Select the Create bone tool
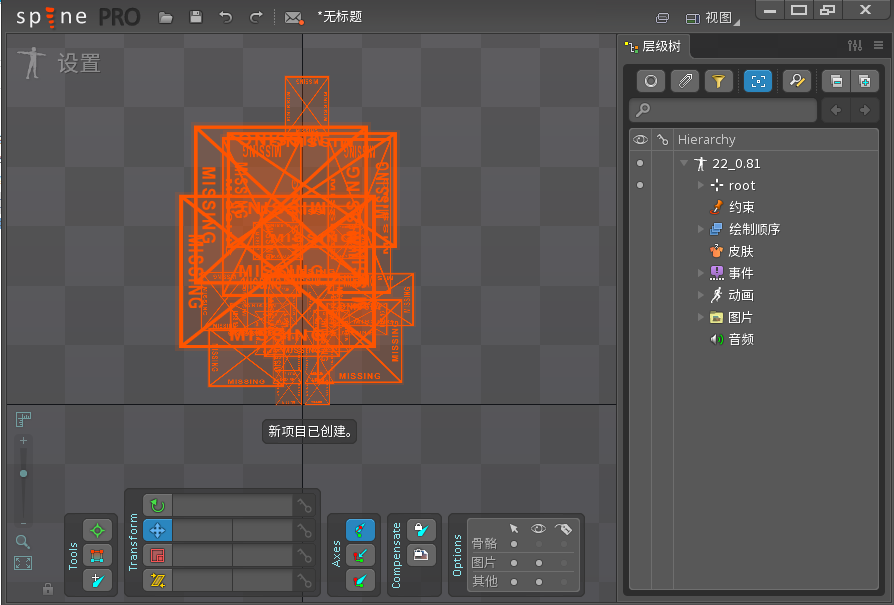 [x=97, y=580]
